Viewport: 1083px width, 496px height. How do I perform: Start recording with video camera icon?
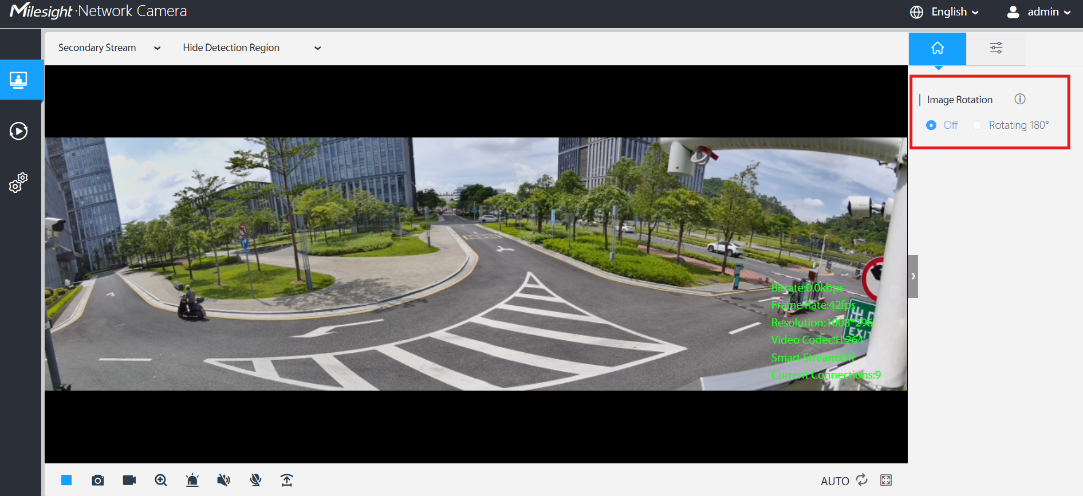(x=129, y=480)
